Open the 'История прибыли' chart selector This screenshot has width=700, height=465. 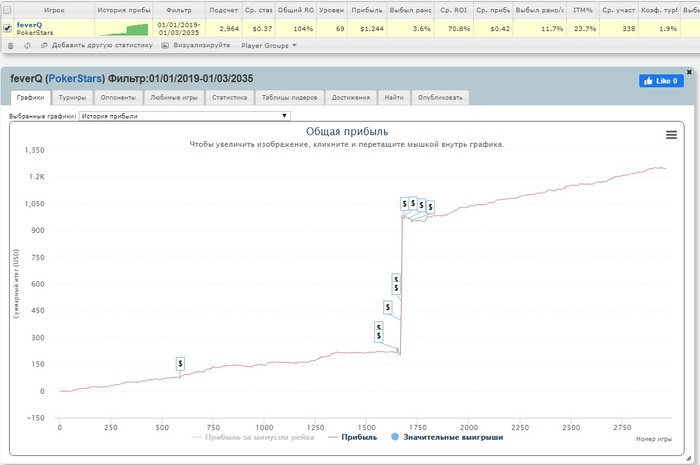pos(184,116)
